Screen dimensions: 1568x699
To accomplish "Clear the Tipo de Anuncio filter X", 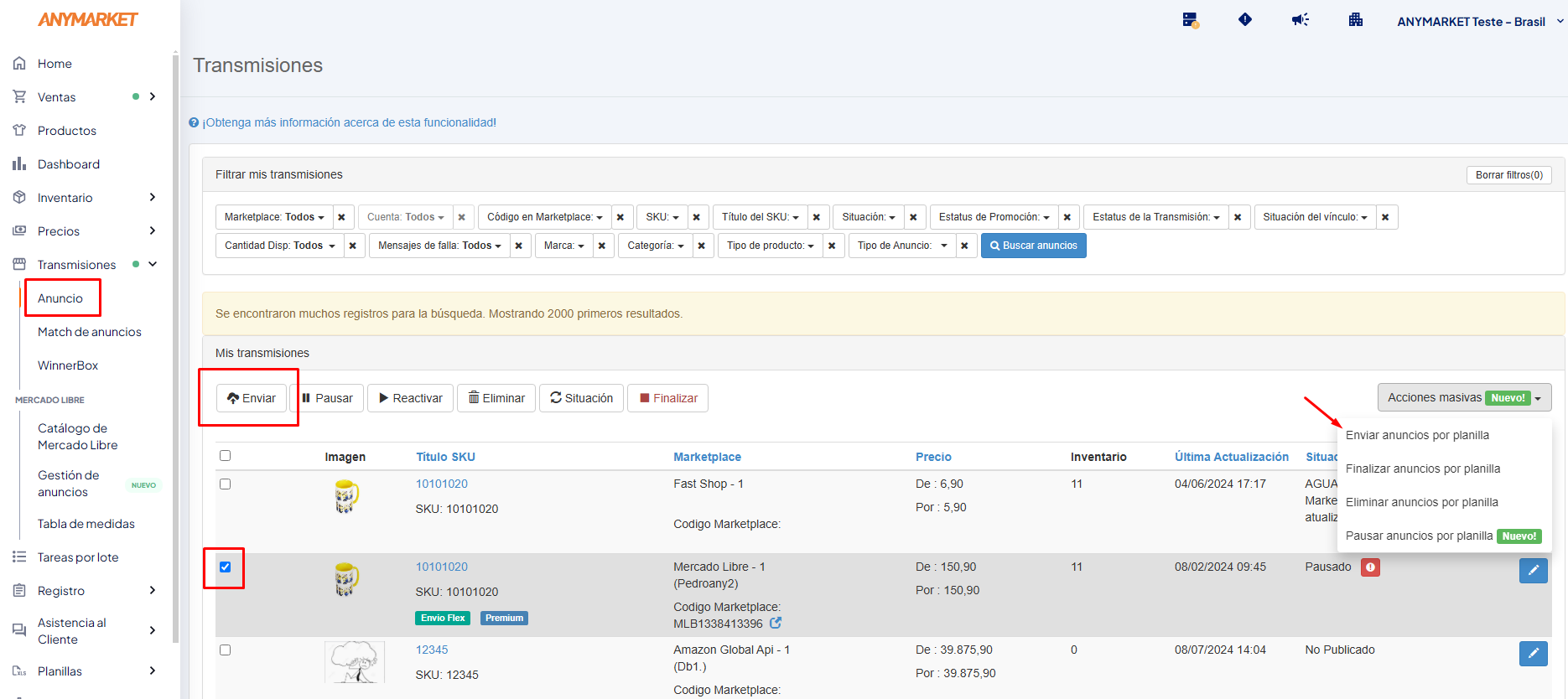I will (964, 246).
